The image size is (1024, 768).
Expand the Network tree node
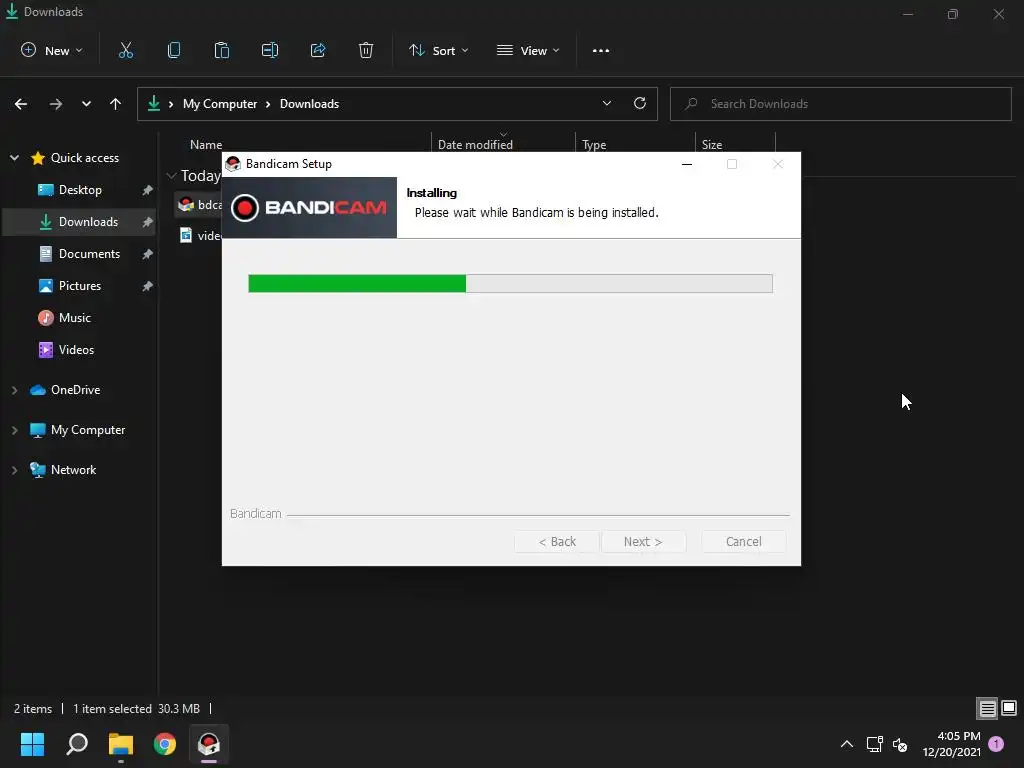click(x=14, y=470)
